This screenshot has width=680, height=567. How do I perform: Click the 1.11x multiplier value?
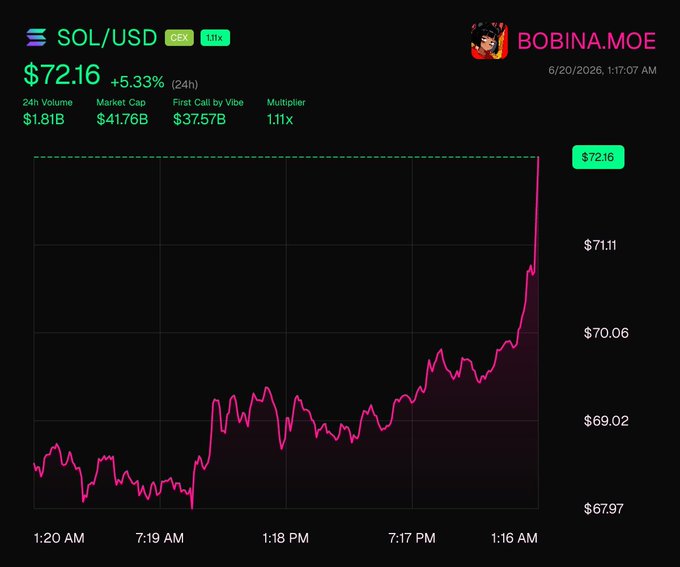click(x=280, y=119)
